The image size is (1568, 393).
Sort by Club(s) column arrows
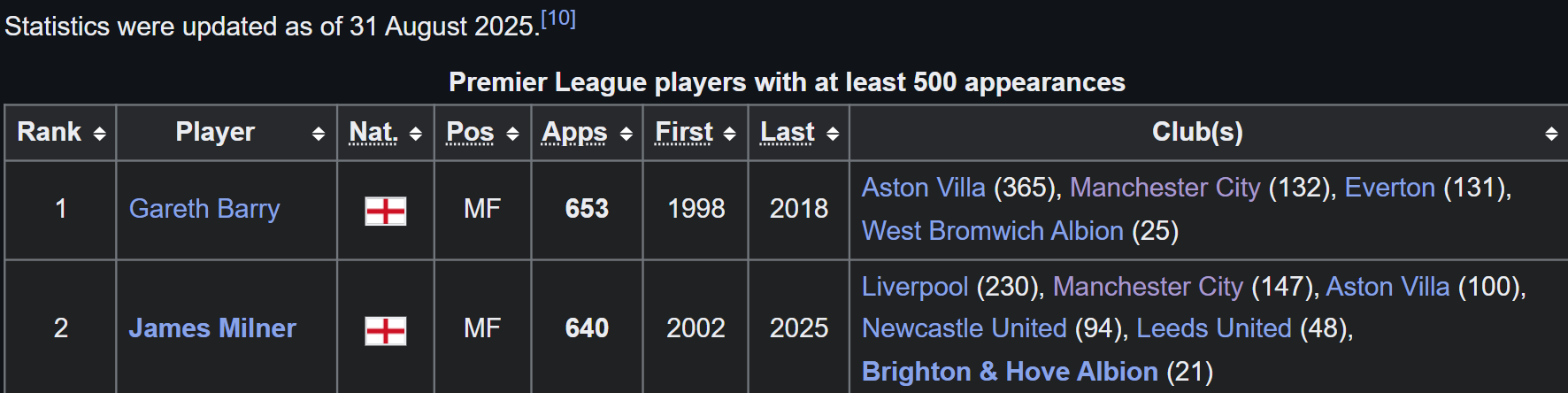pyautogui.click(x=1551, y=134)
